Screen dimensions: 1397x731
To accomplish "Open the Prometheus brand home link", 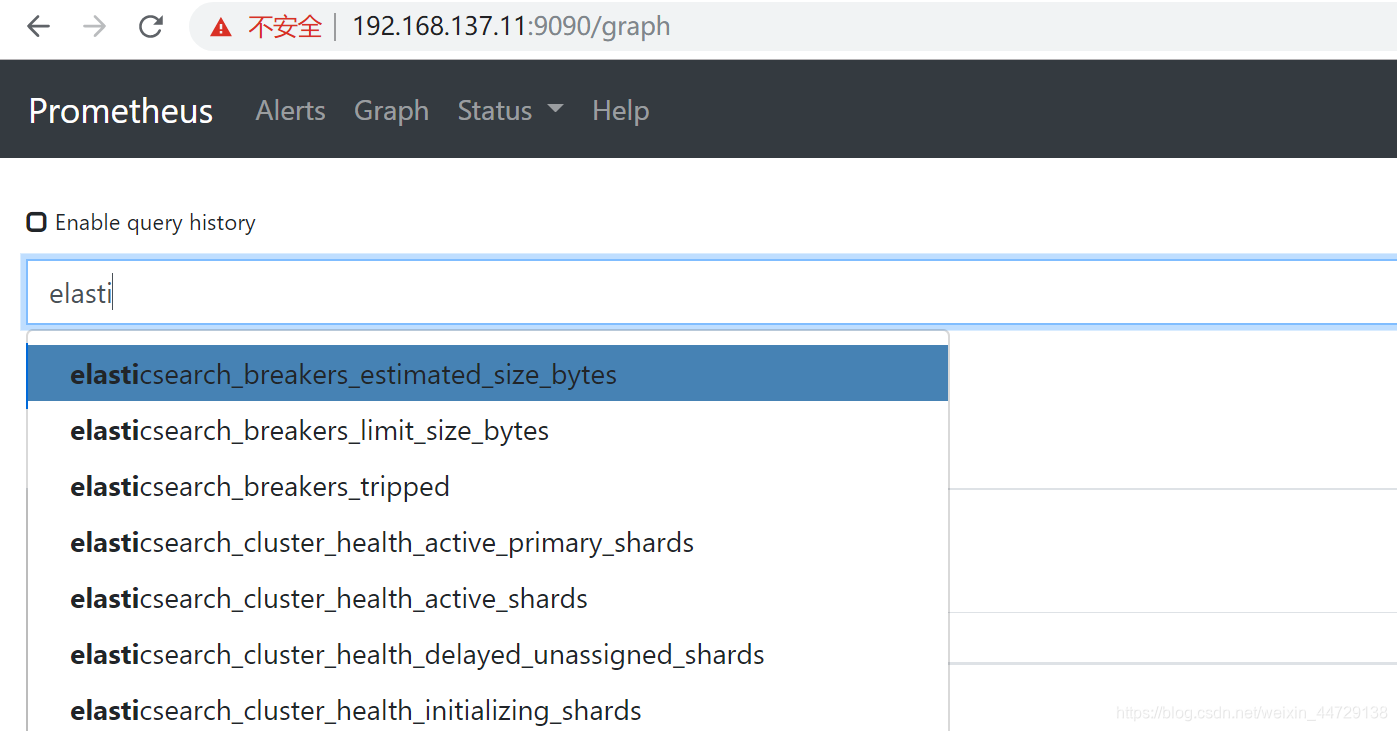I will tap(121, 110).
